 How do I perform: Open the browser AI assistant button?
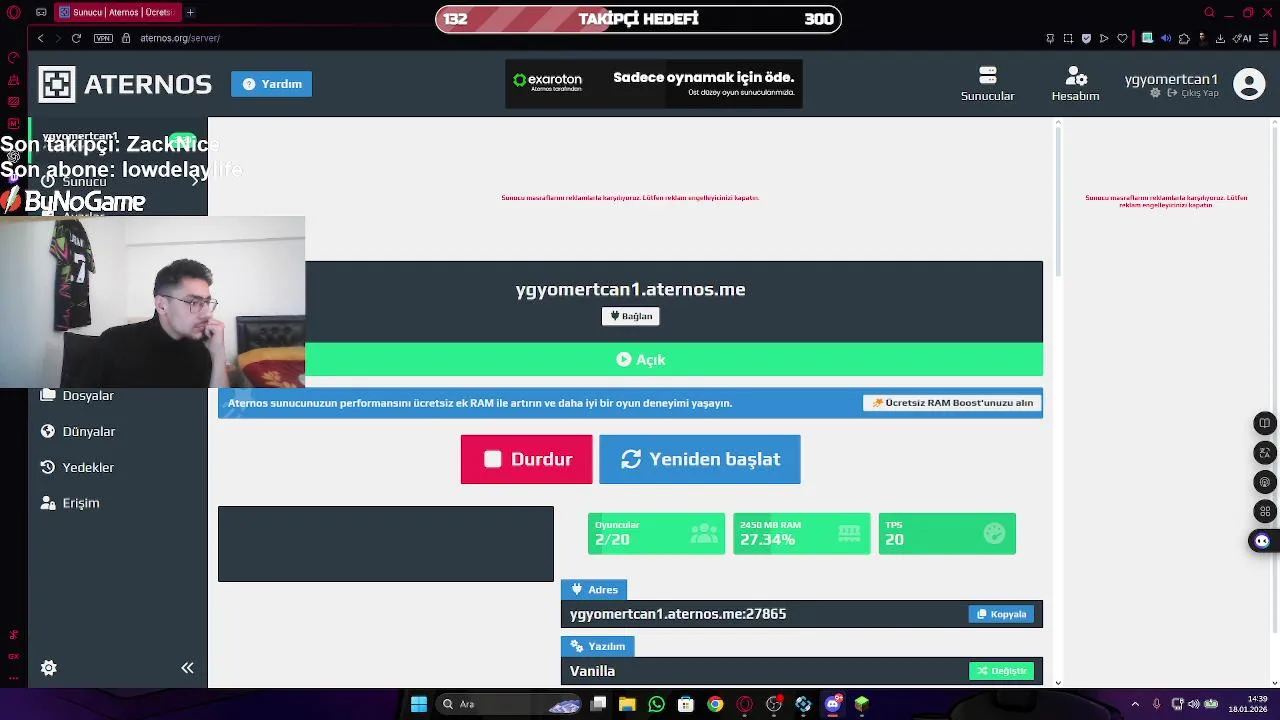pos(1243,38)
